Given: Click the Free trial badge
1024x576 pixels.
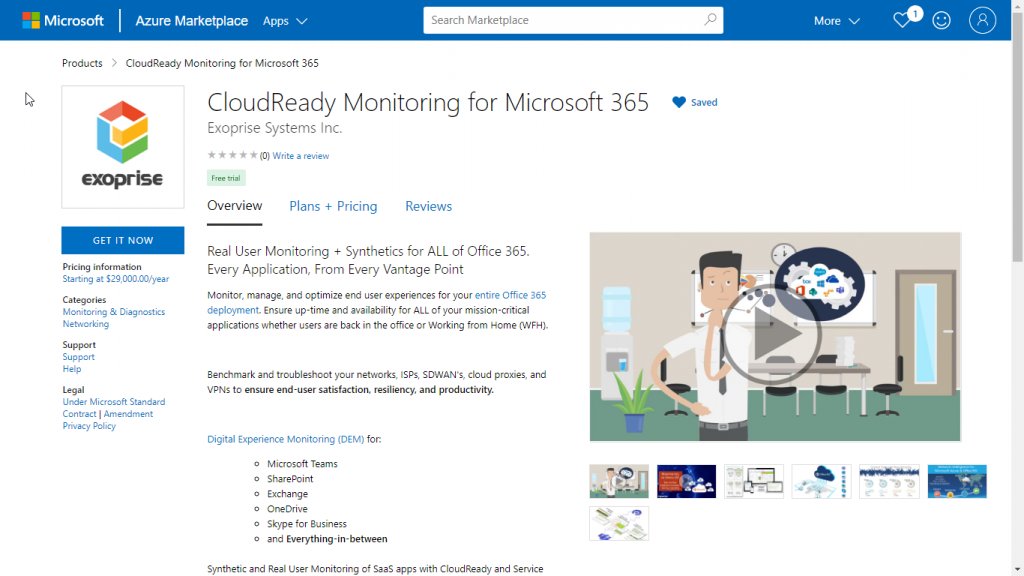Looking at the screenshot, I should (x=226, y=178).
